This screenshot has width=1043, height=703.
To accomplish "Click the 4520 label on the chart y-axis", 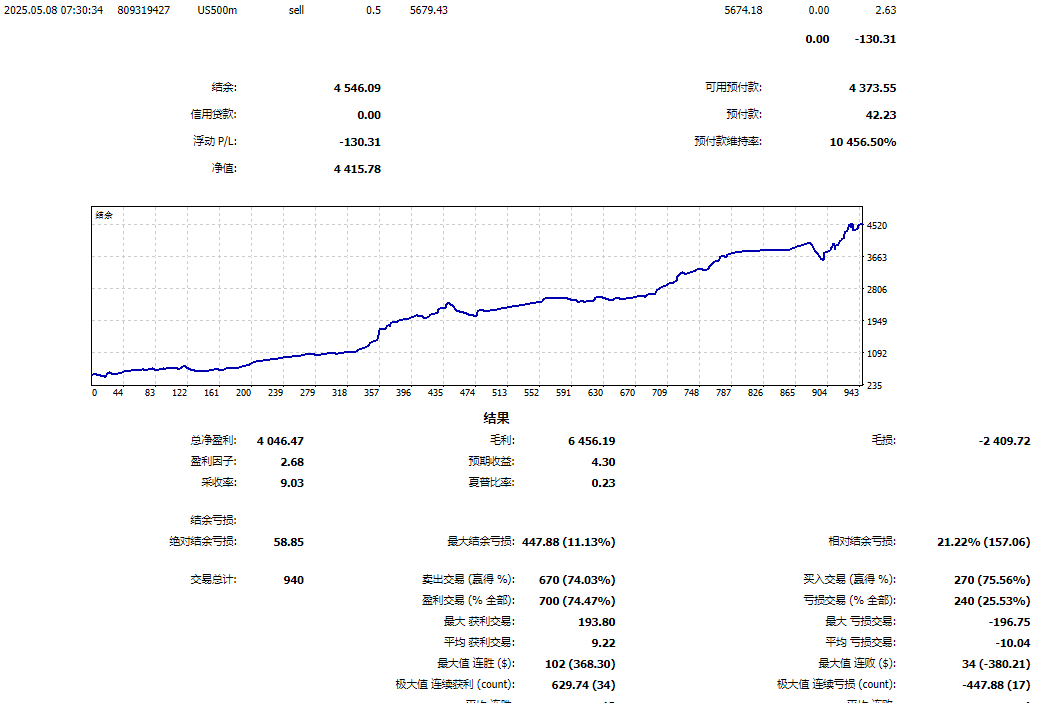I will (878, 226).
